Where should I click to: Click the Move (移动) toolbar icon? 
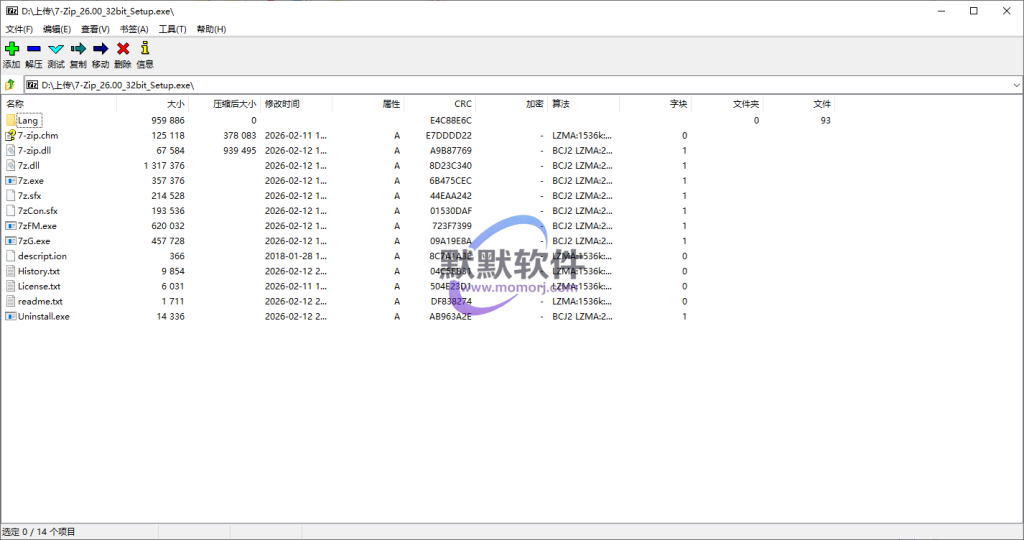(100, 49)
